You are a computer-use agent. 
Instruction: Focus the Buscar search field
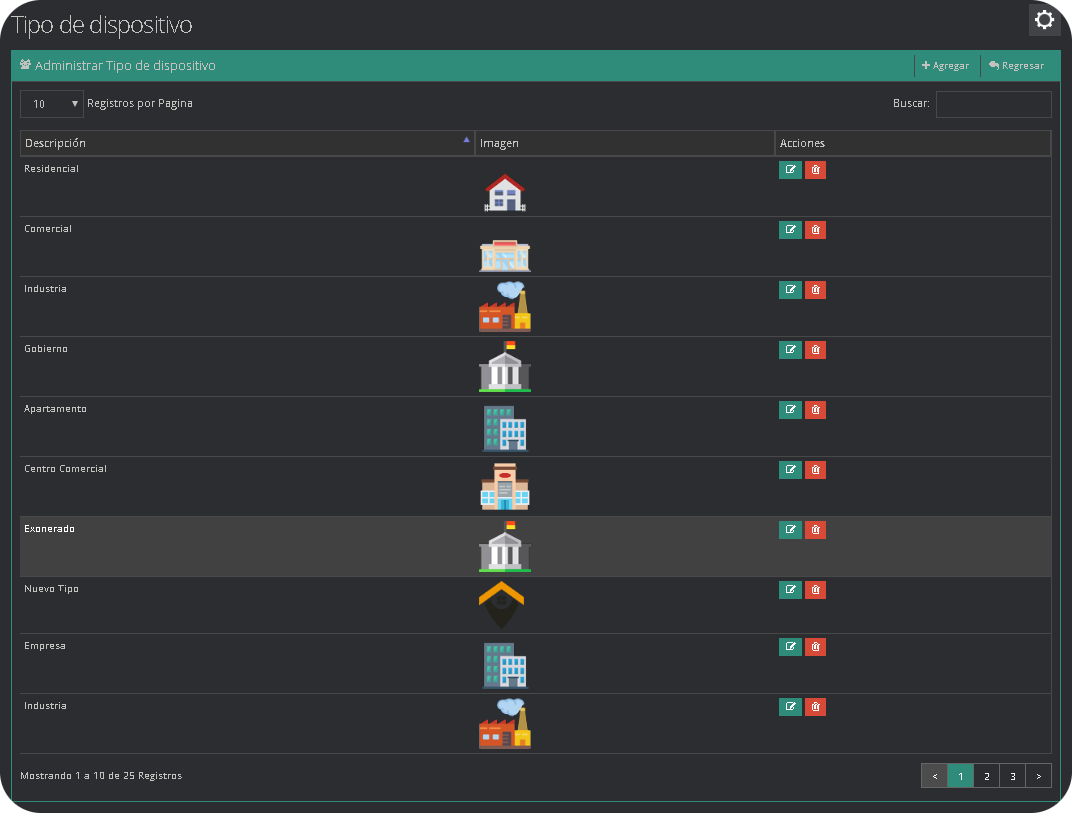(993, 104)
